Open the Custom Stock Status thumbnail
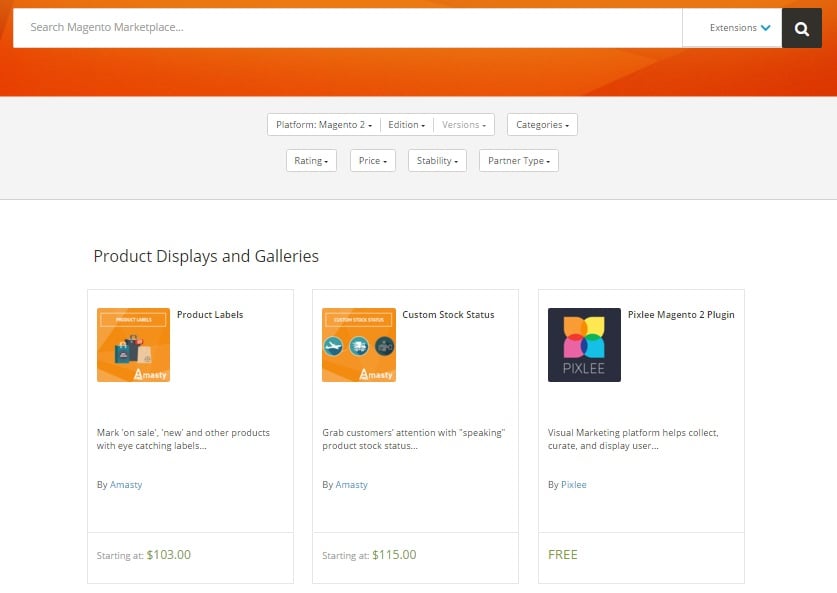Image resolution: width=837 pixels, height=593 pixels. click(x=359, y=345)
